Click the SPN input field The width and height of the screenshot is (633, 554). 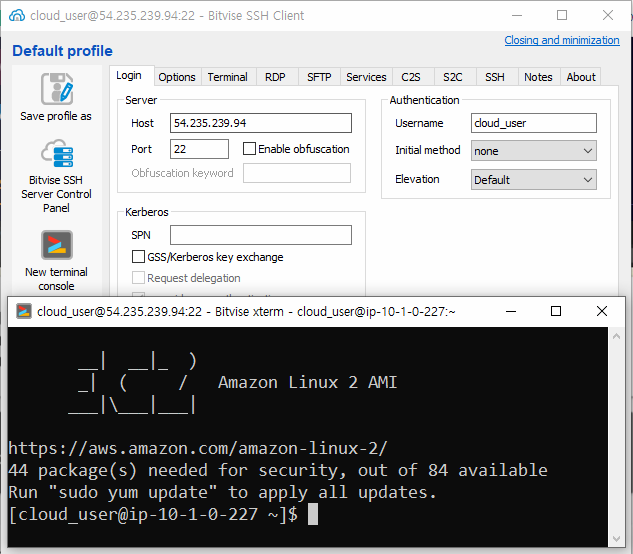[261, 235]
